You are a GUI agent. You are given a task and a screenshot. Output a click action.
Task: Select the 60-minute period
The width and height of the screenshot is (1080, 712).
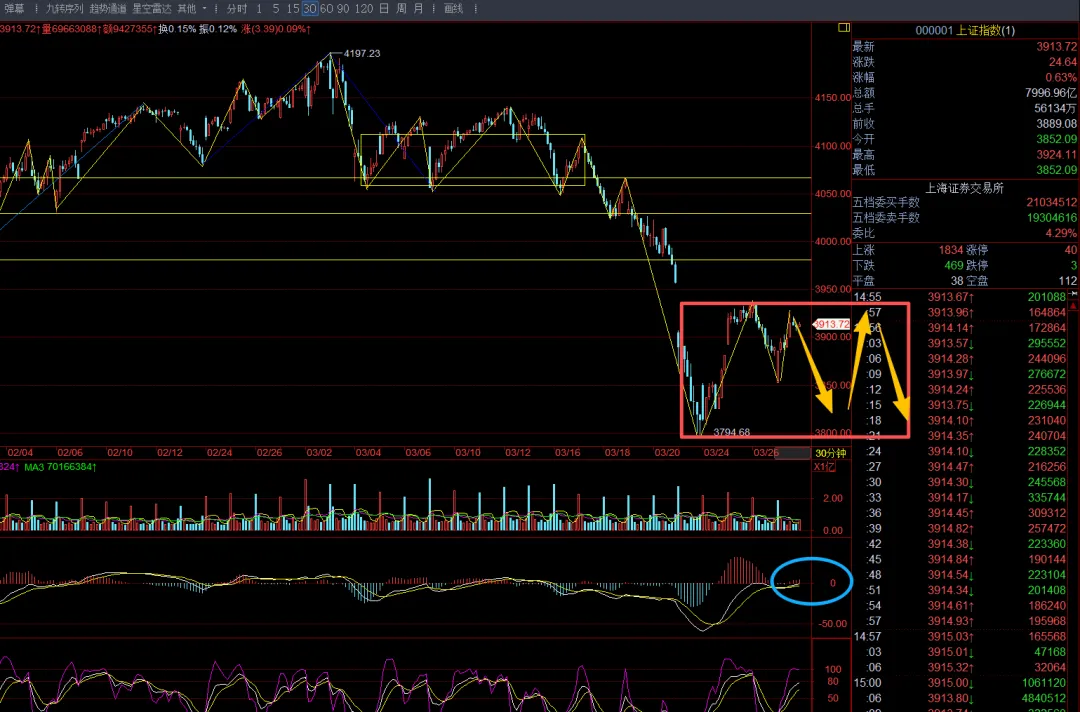326,9
